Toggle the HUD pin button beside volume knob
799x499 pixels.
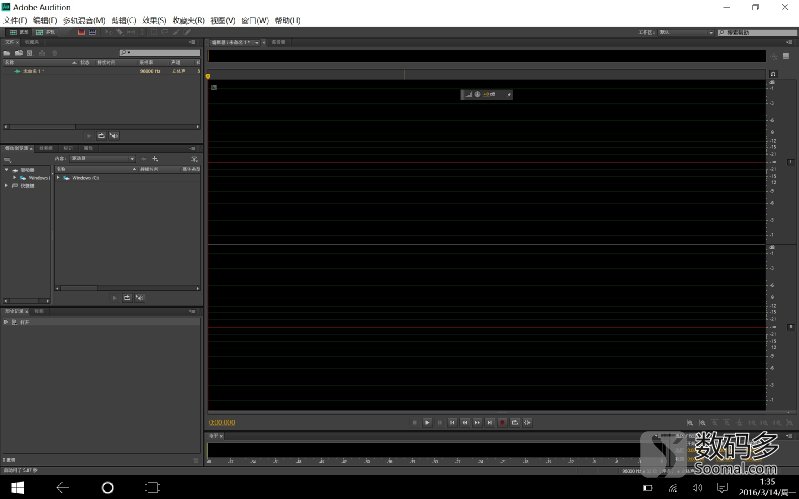point(509,94)
